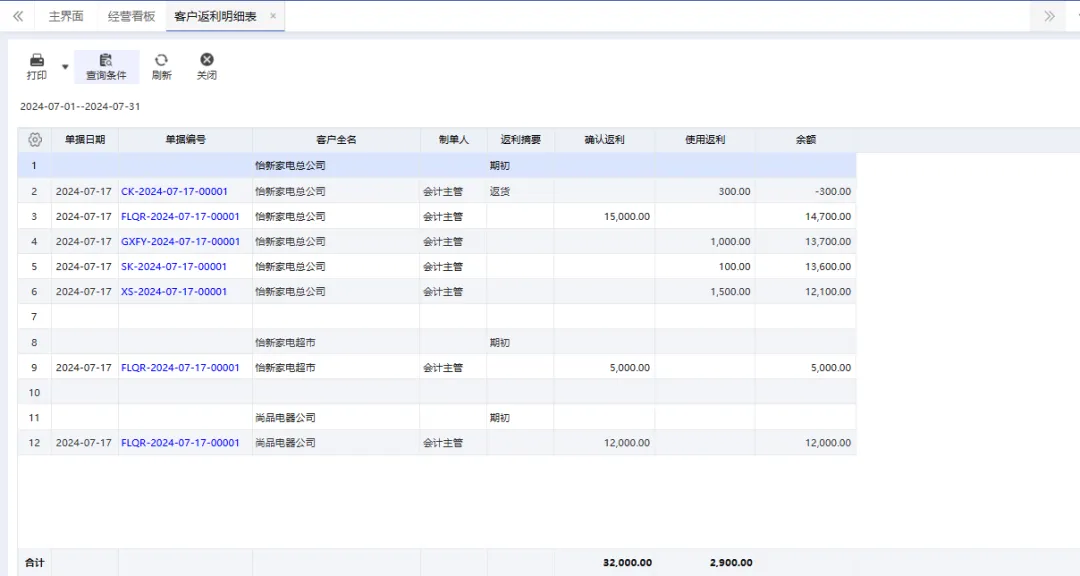Click the 单据日期 column header
The image size is (1080, 576).
click(x=85, y=140)
